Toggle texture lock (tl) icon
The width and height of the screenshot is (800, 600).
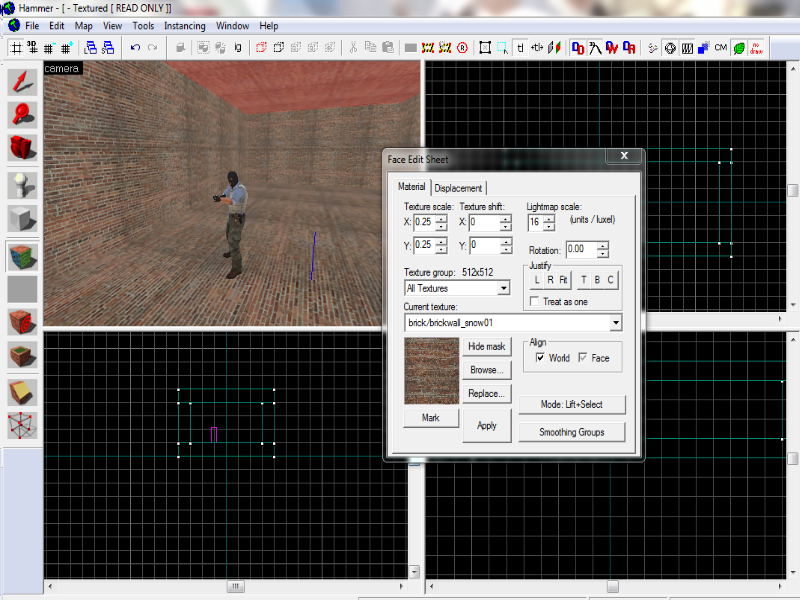click(x=520, y=48)
